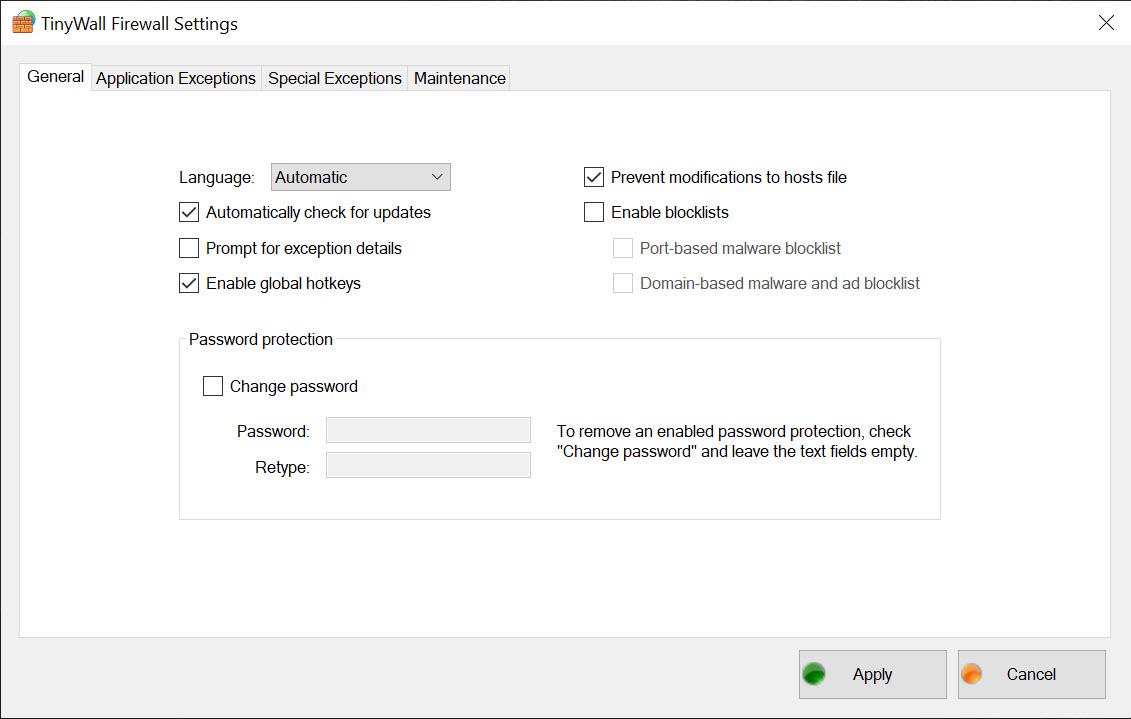Viewport: 1131px width, 719px height.
Task: Uncheck Prevent modifications to hosts file
Action: click(593, 176)
